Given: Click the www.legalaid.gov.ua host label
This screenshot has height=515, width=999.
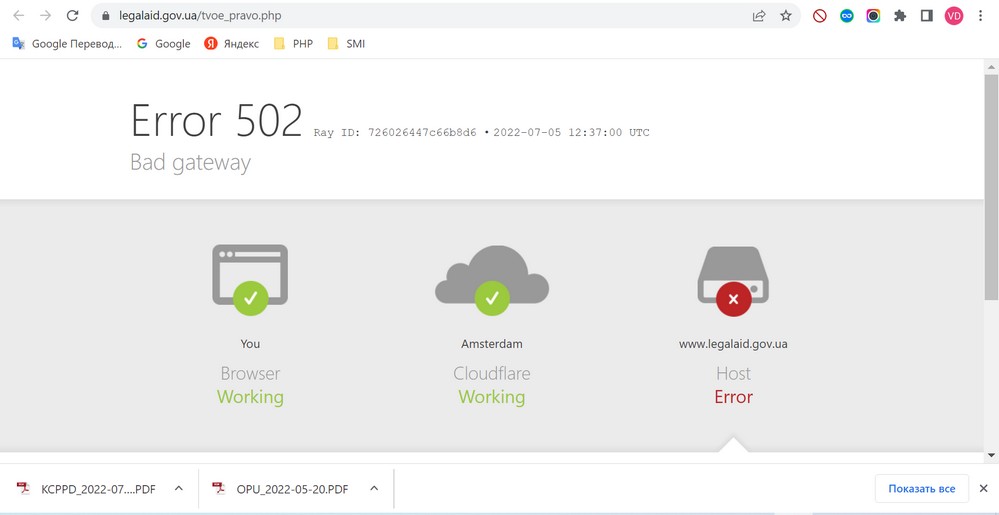Looking at the screenshot, I should [x=733, y=344].
